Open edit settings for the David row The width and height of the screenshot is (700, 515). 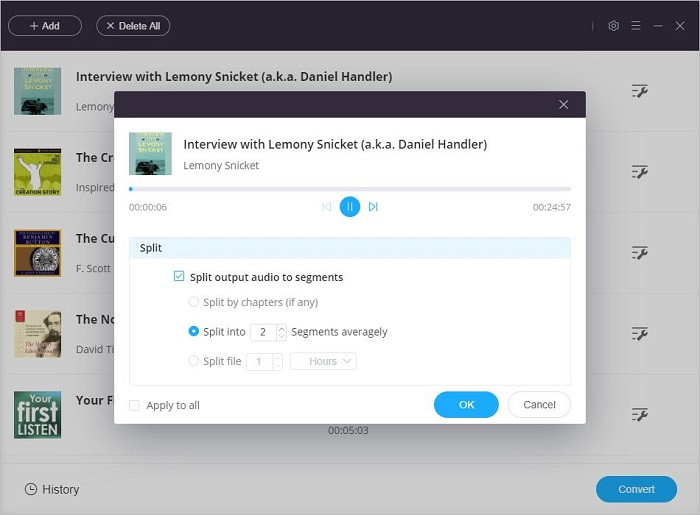(640, 333)
